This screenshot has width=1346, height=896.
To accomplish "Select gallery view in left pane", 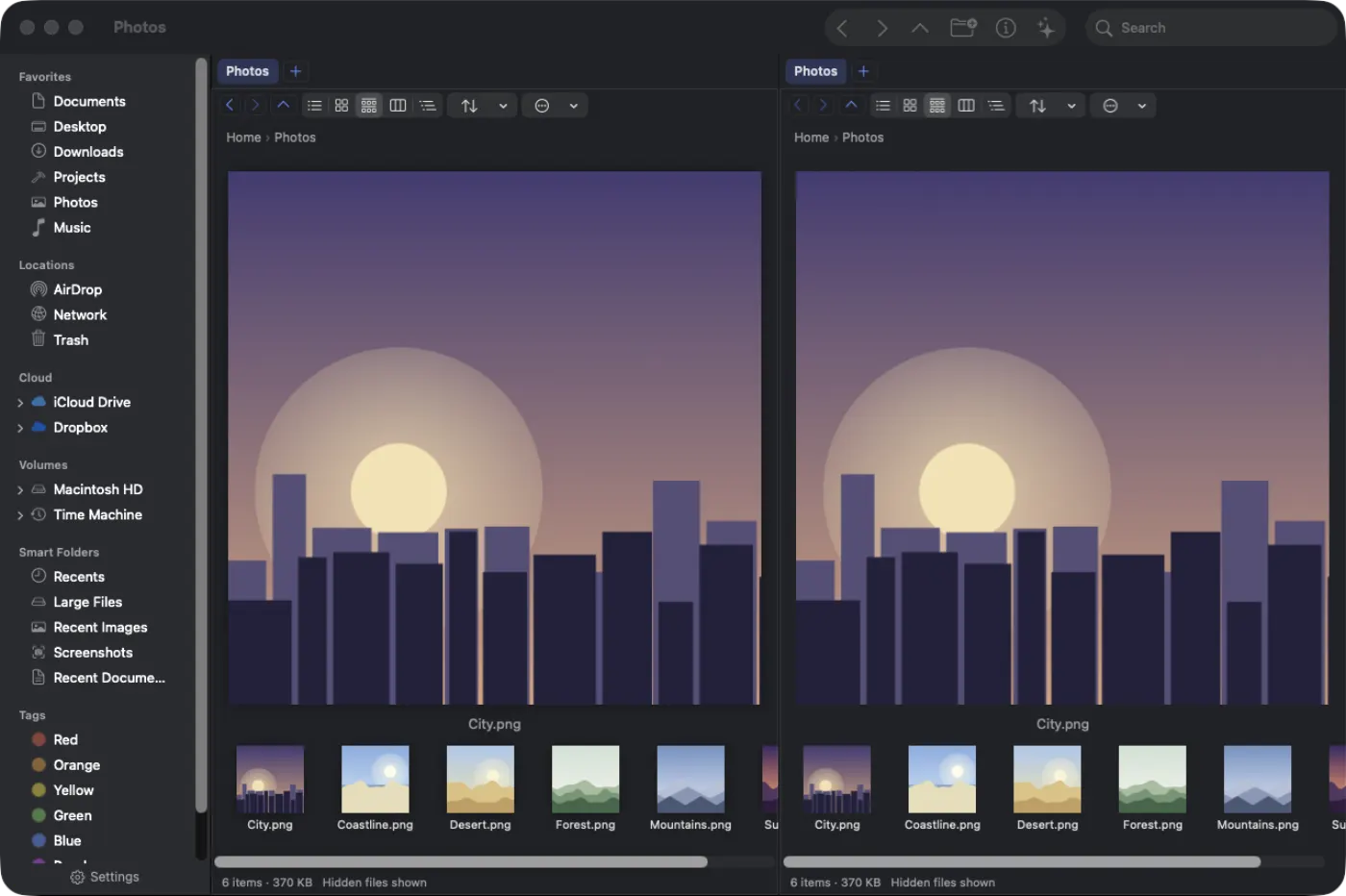I will tap(369, 106).
